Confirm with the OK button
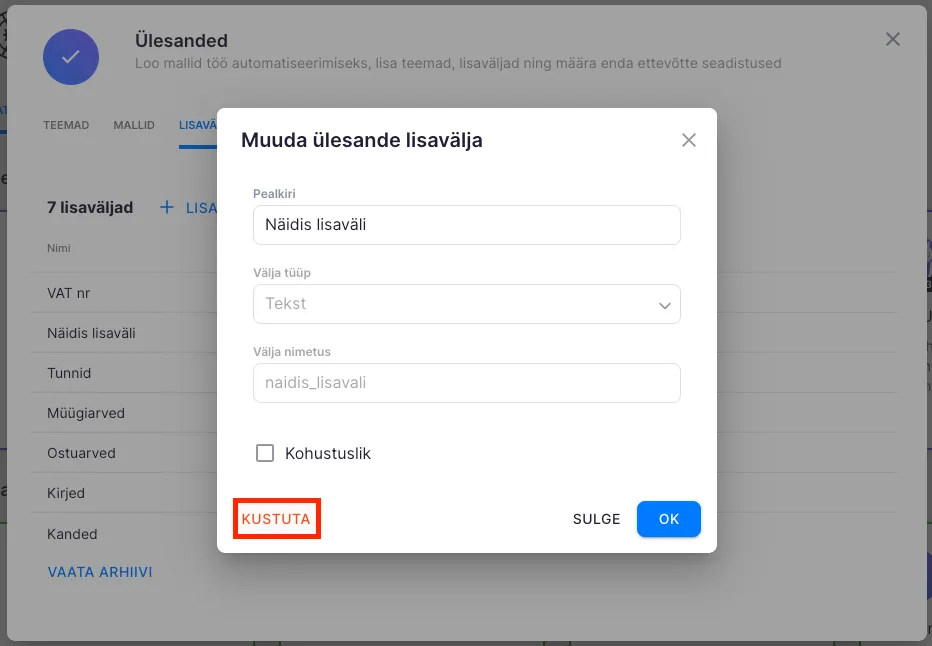Screen dimensions: 932x646 [668, 519]
